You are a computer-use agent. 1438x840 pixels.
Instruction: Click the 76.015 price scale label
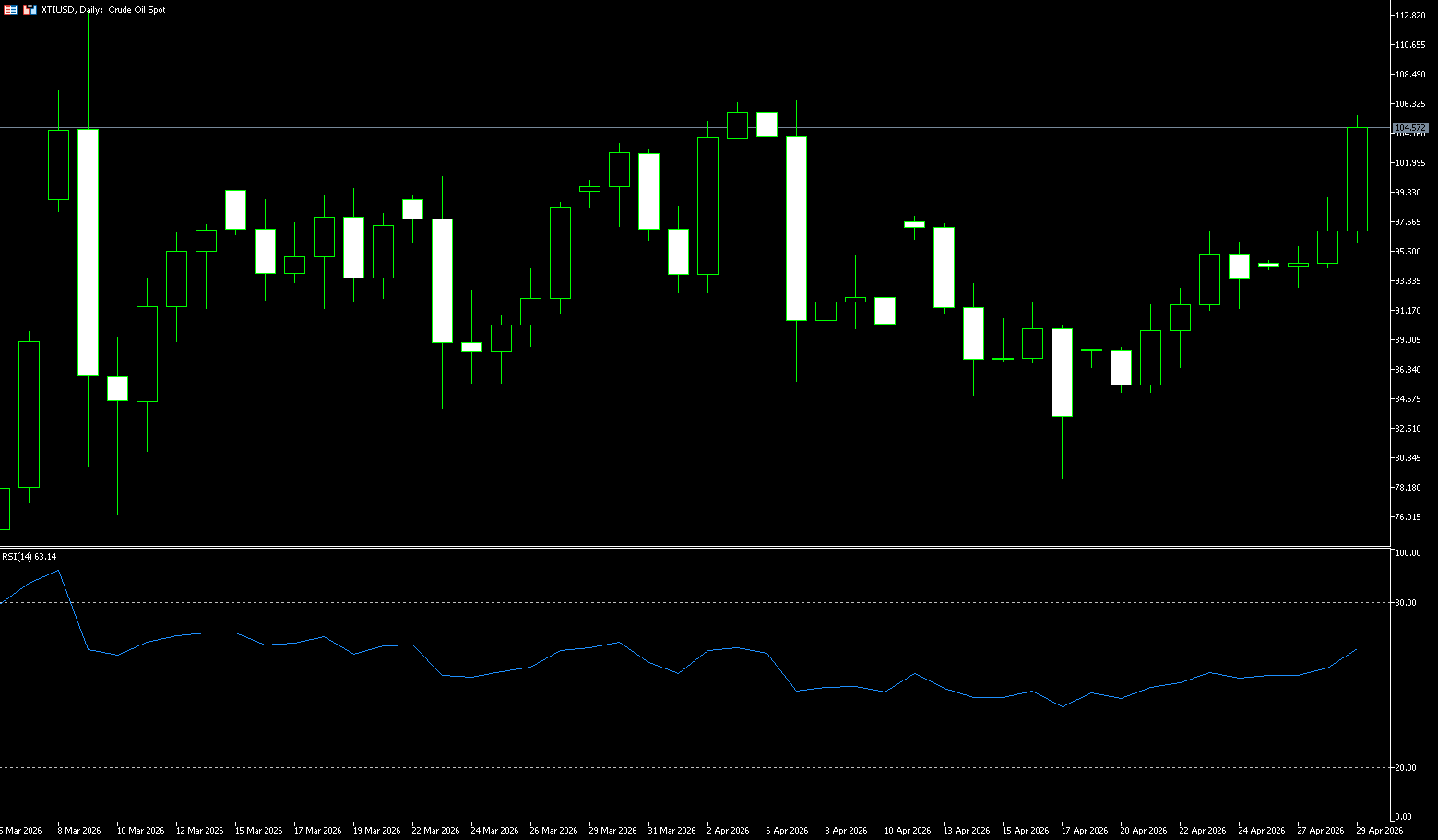[1408, 517]
